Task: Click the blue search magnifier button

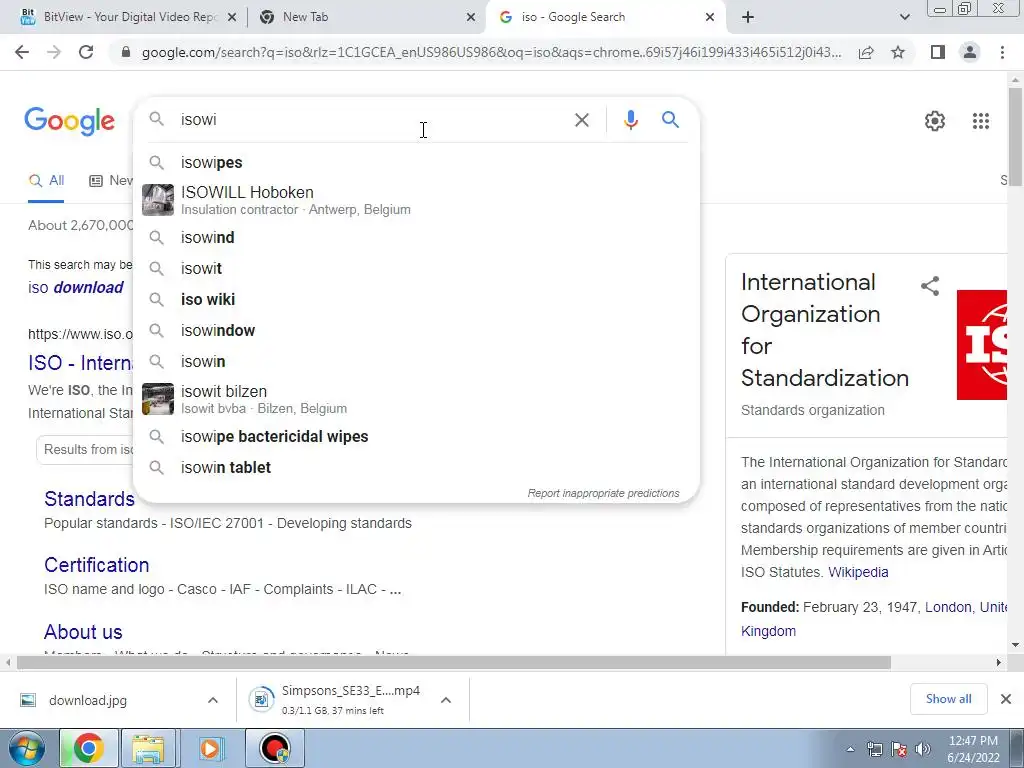Action: (x=670, y=120)
